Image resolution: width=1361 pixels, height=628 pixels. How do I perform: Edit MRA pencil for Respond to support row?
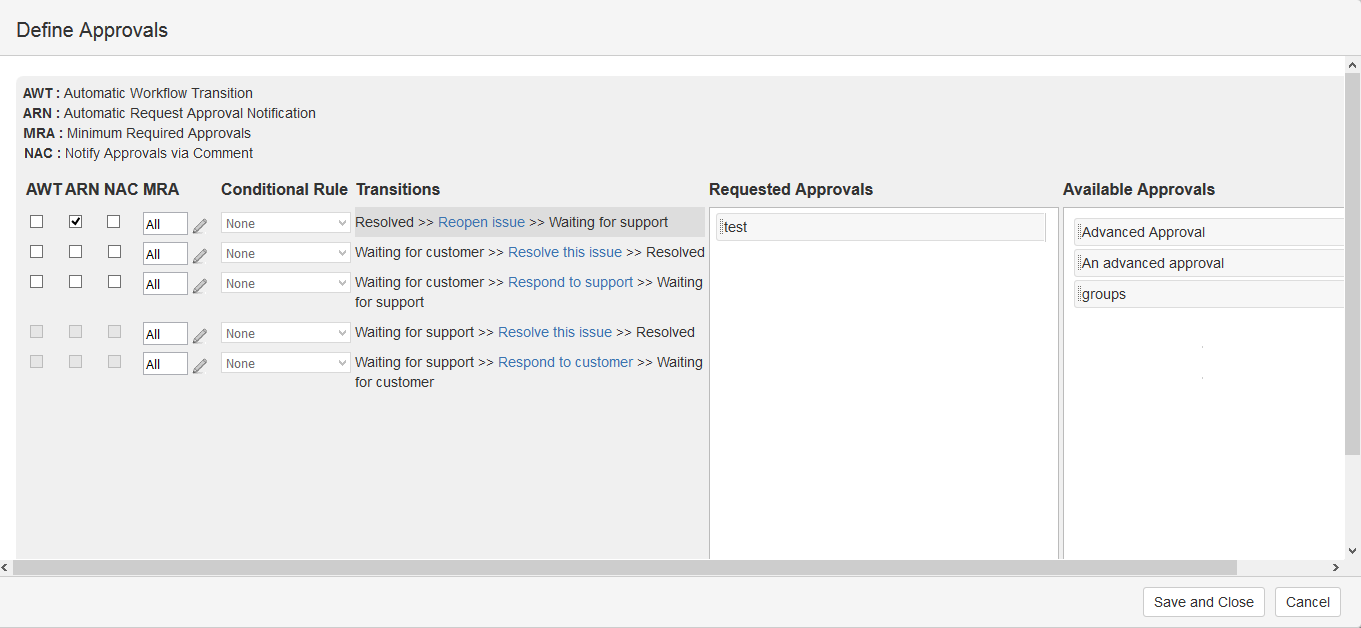(x=200, y=285)
